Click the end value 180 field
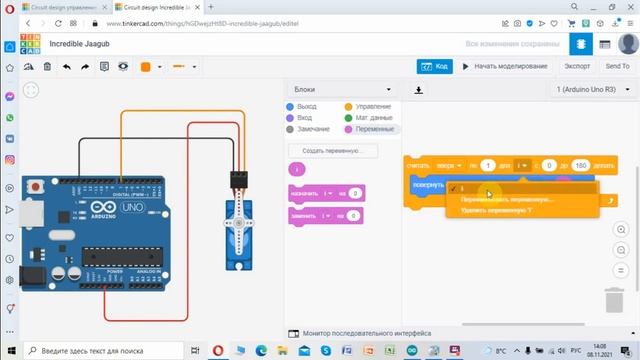 tap(580, 166)
